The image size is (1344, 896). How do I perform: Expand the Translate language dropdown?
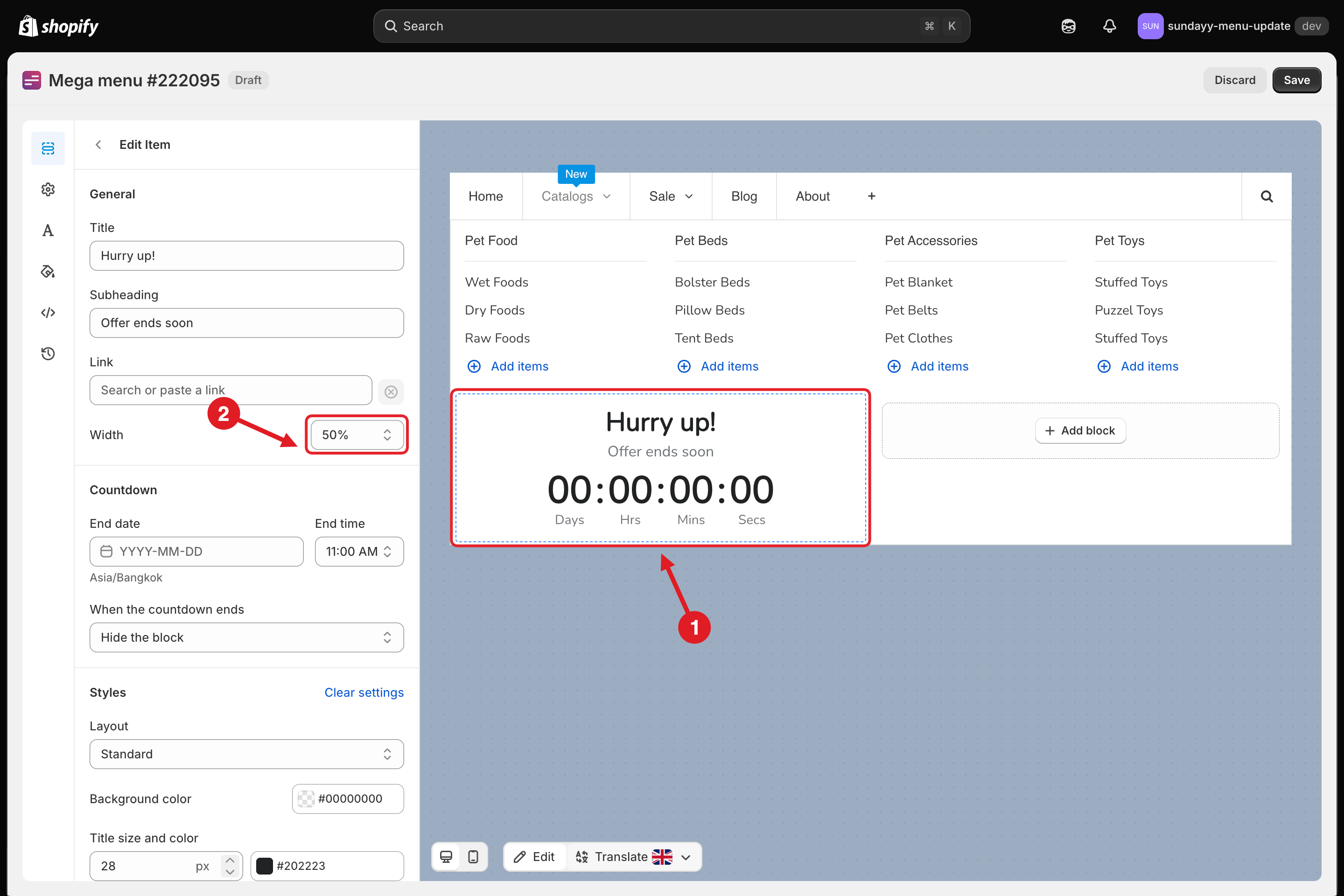point(686,857)
